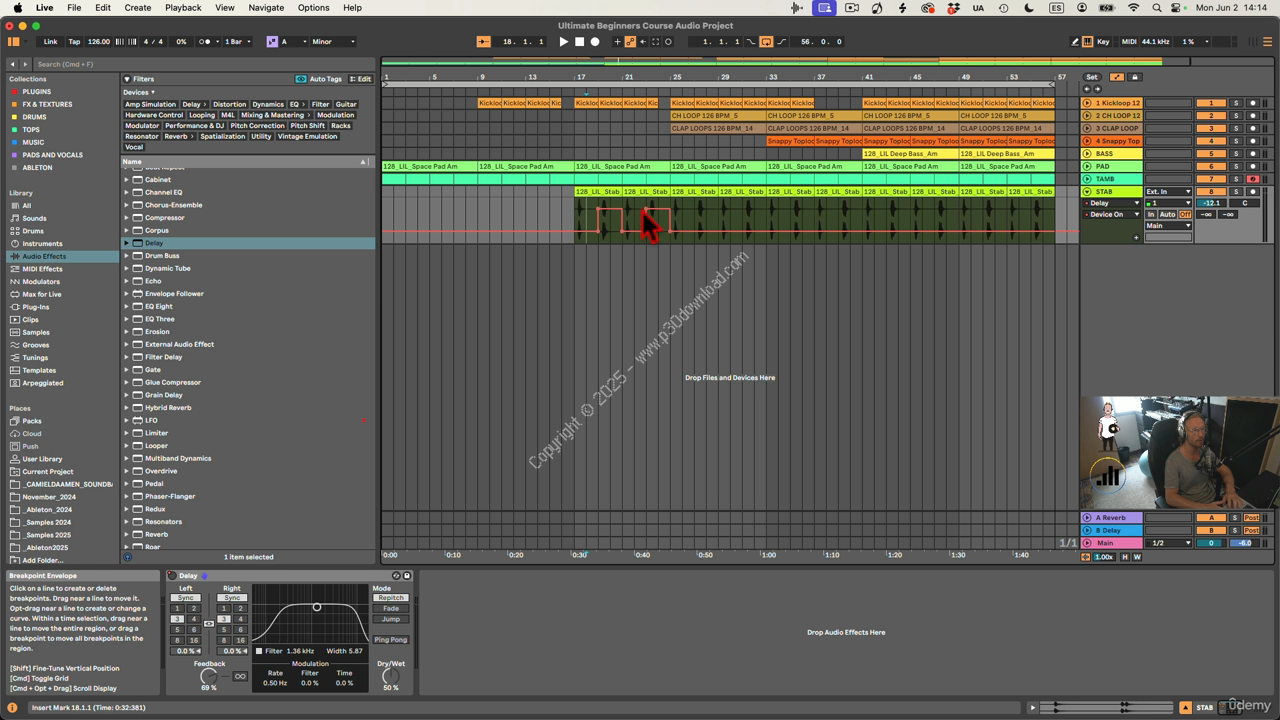Viewport: 1280px width, 720px height.
Task: Open the File menu
Action: 74,7
